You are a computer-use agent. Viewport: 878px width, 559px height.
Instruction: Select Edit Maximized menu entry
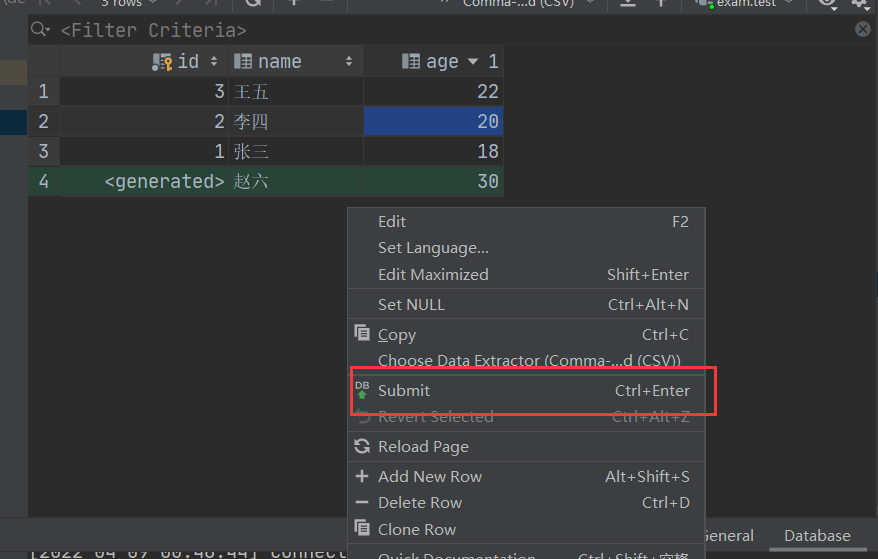click(526, 274)
